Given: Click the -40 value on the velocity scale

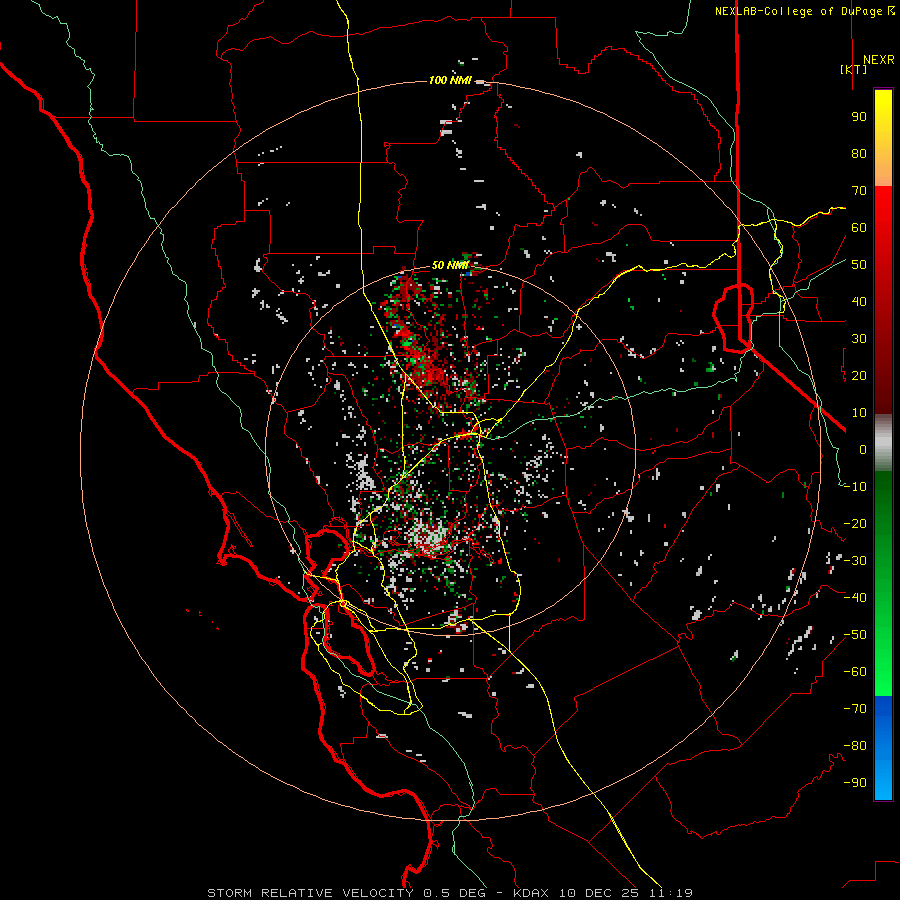Looking at the screenshot, I should coord(855,598).
